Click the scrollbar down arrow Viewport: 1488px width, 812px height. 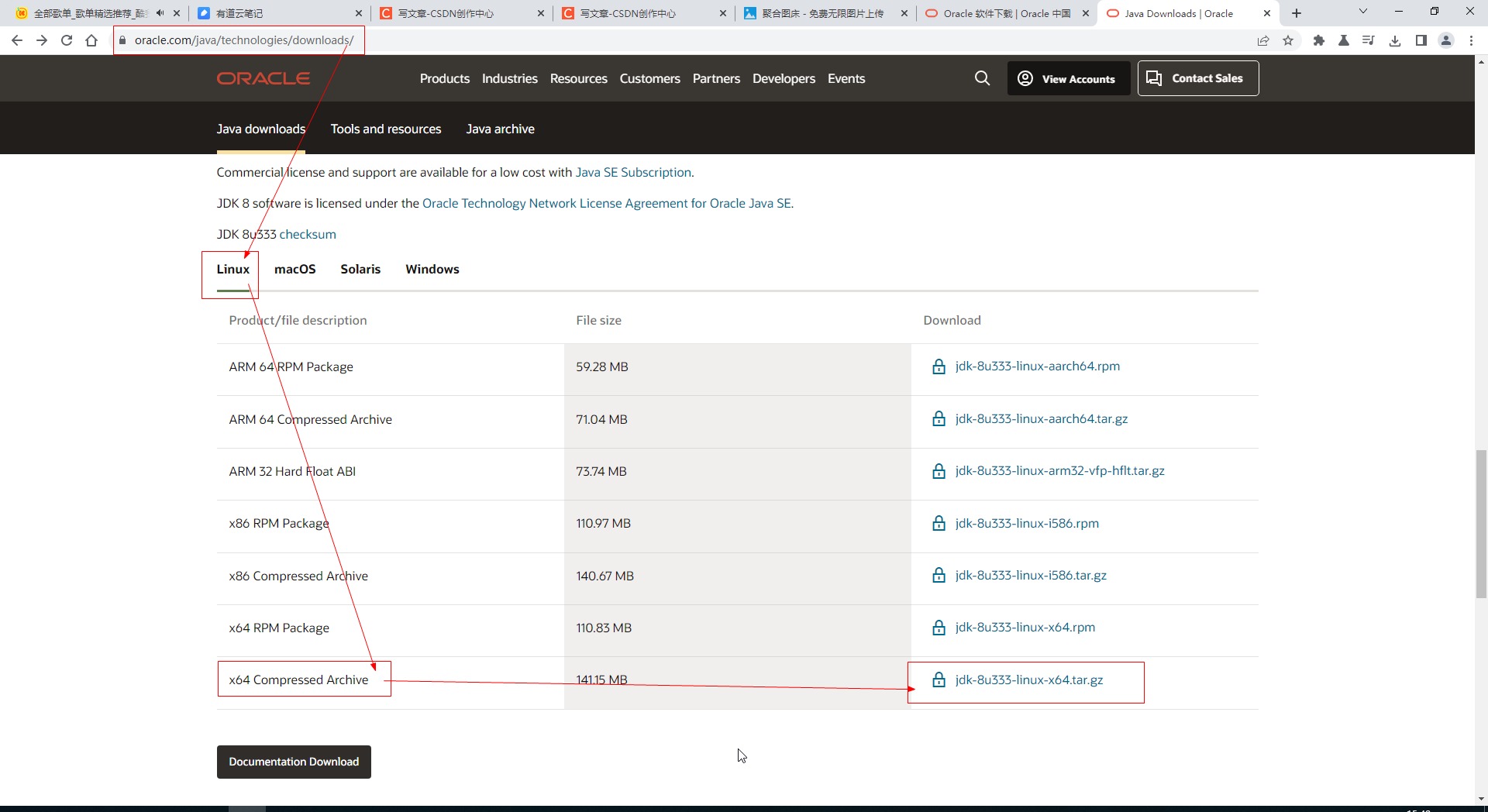[x=1481, y=798]
